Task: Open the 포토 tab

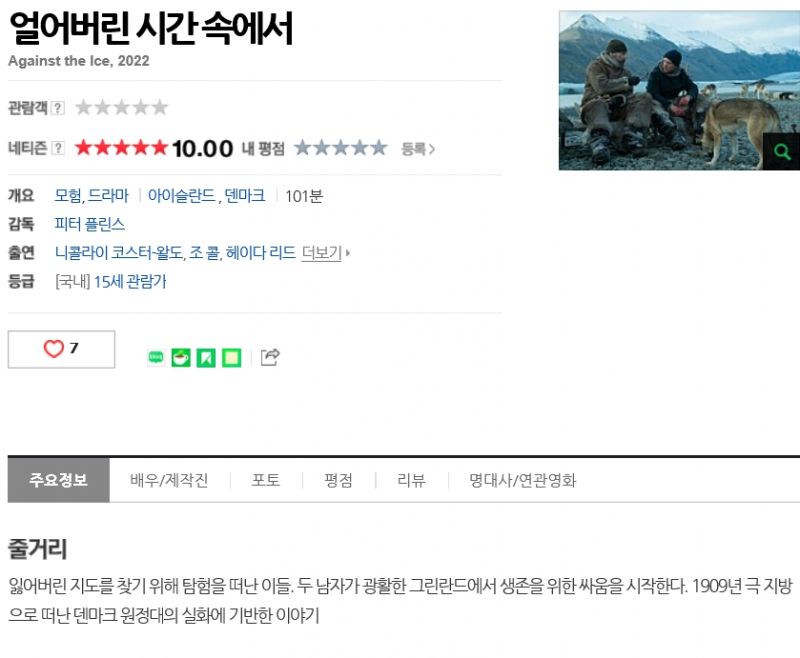Action: [266, 480]
